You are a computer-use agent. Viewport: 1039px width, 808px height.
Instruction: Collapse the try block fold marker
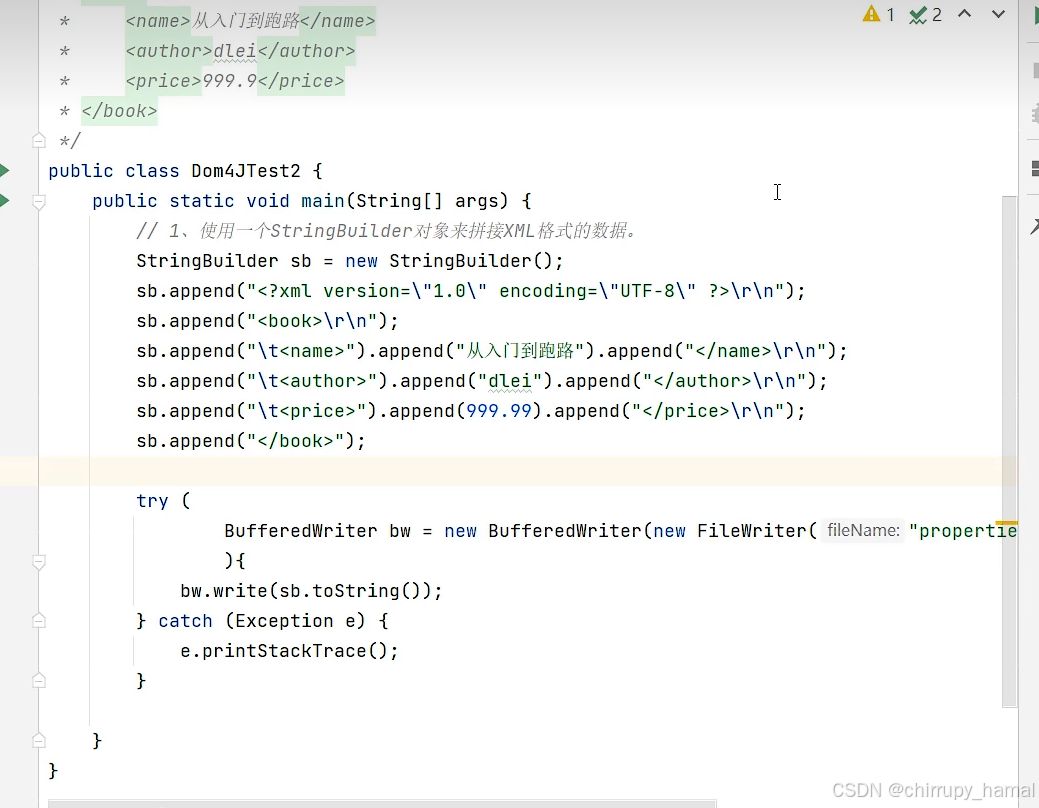click(x=38, y=562)
